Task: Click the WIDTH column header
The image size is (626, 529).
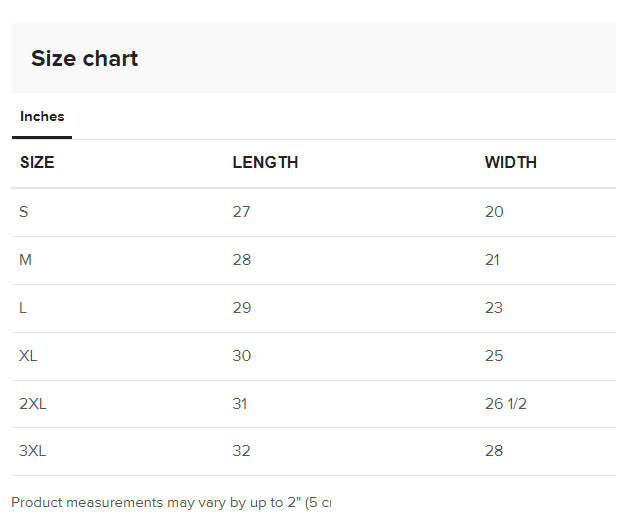Action: click(x=510, y=162)
